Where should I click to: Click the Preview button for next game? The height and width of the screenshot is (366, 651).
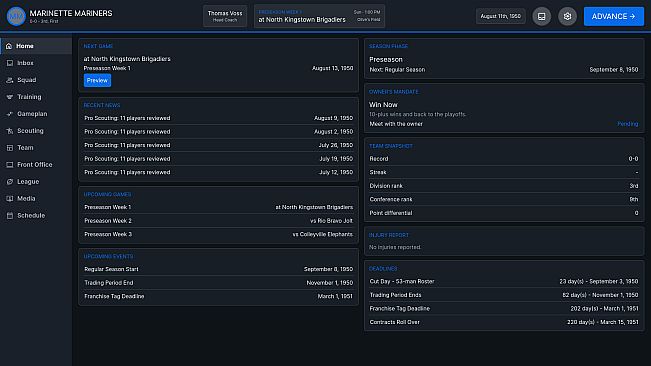(97, 81)
